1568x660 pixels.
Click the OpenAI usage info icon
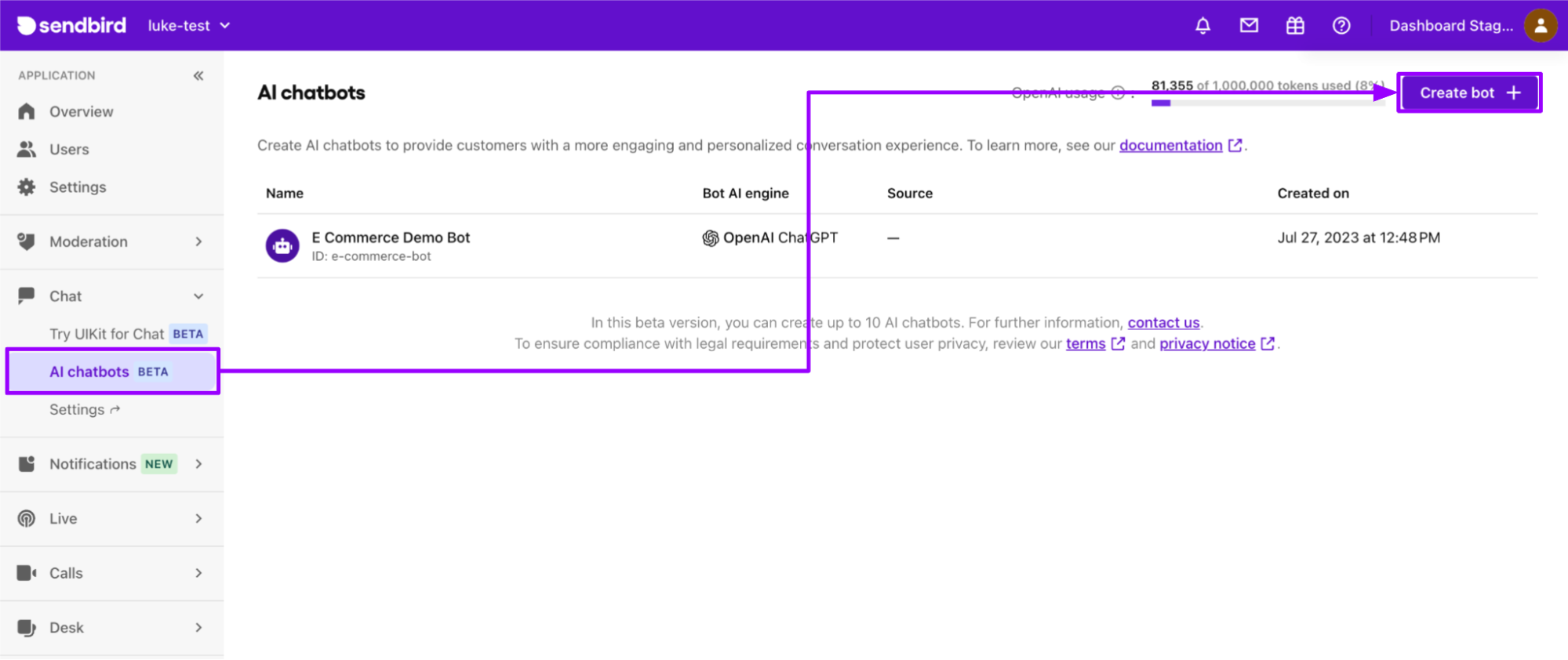point(1118,92)
